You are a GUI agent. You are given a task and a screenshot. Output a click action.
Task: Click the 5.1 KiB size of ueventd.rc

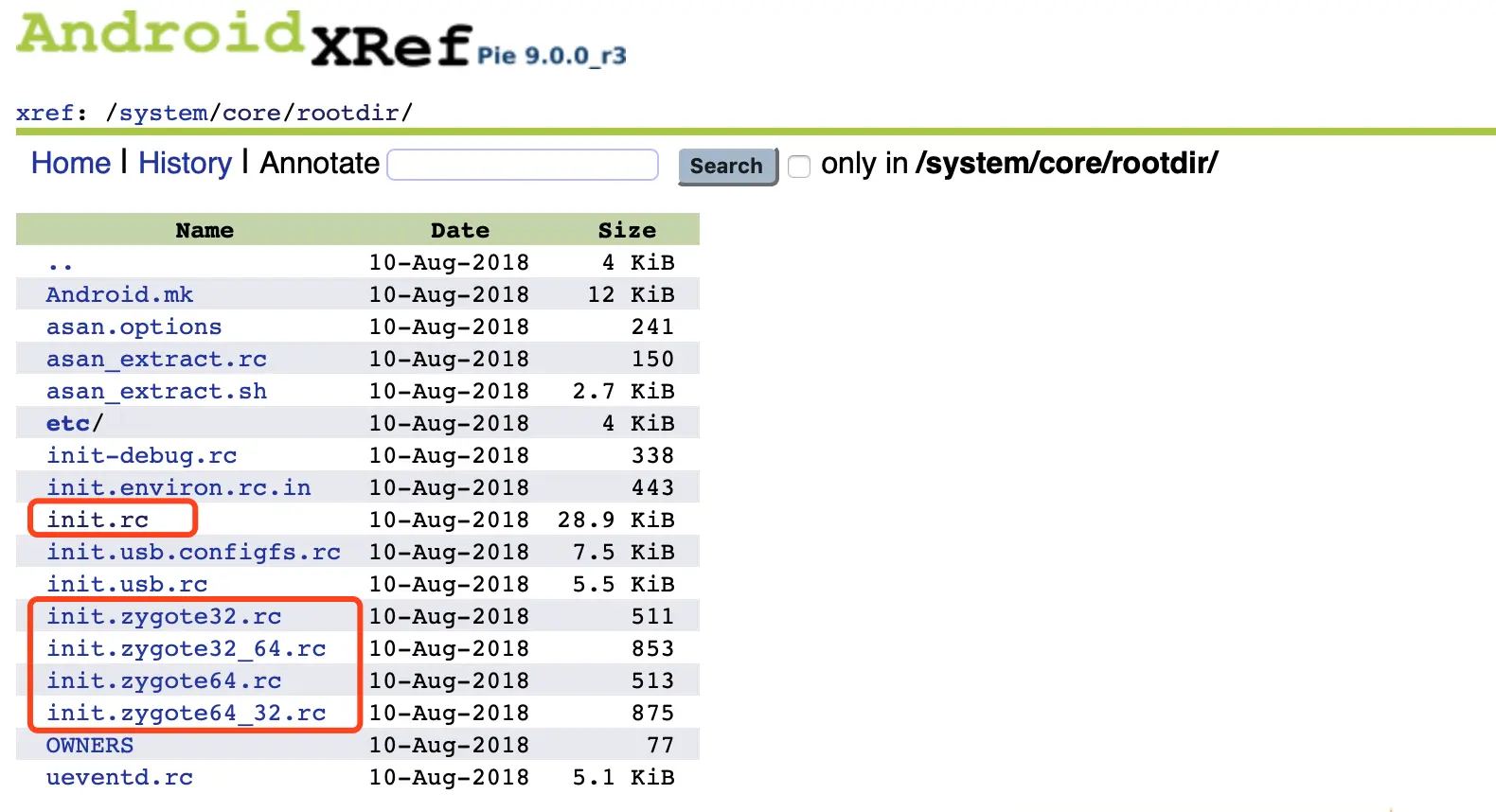624,777
